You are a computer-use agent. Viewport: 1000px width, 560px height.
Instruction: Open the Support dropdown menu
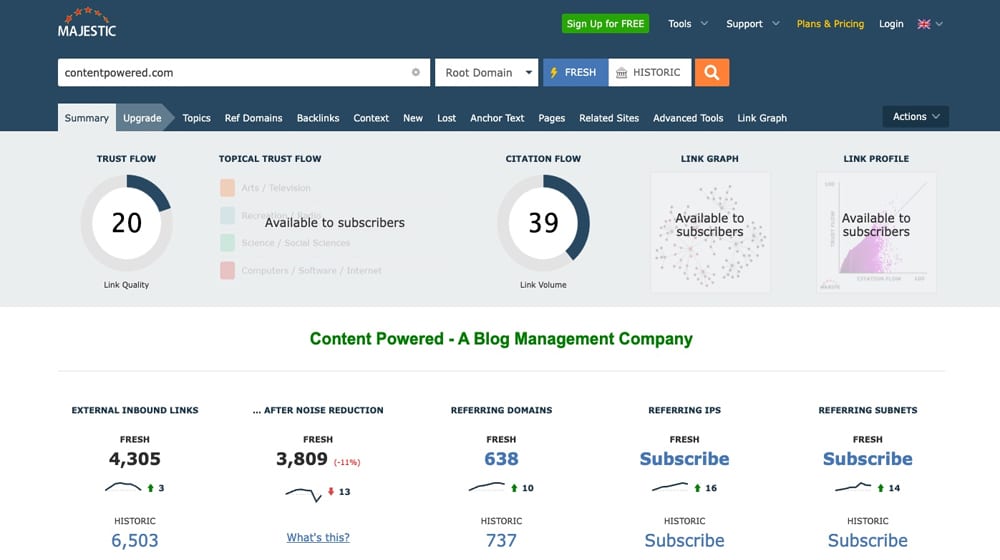tap(751, 24)
